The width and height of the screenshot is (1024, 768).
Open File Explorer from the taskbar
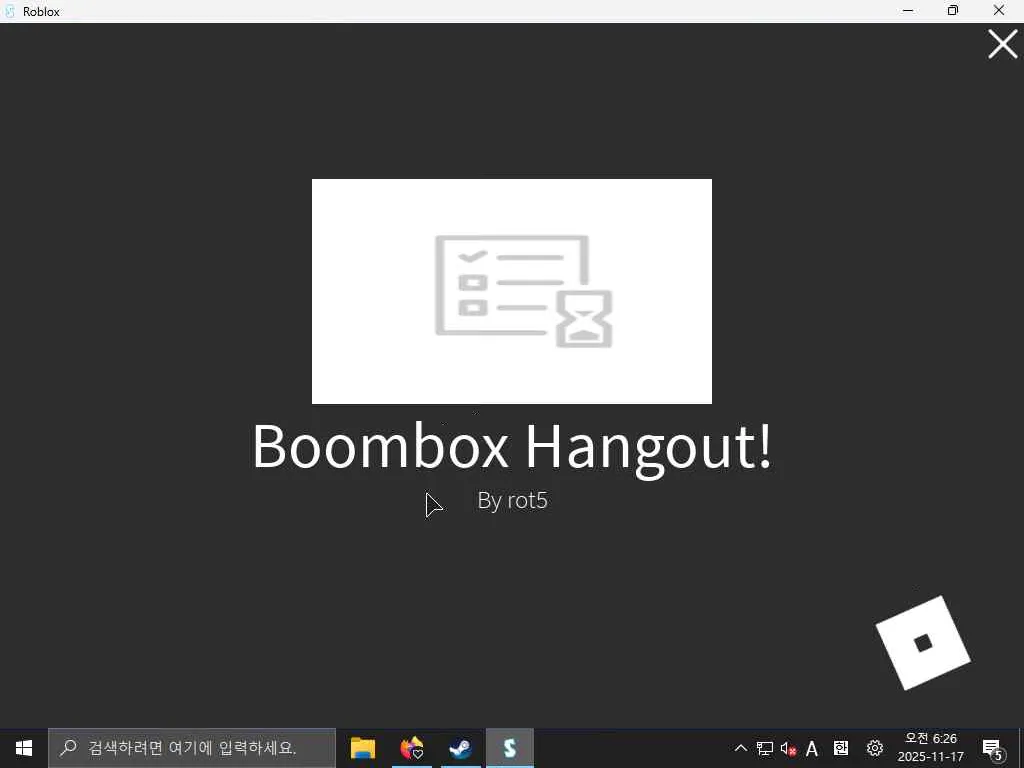tap(363, 748)
